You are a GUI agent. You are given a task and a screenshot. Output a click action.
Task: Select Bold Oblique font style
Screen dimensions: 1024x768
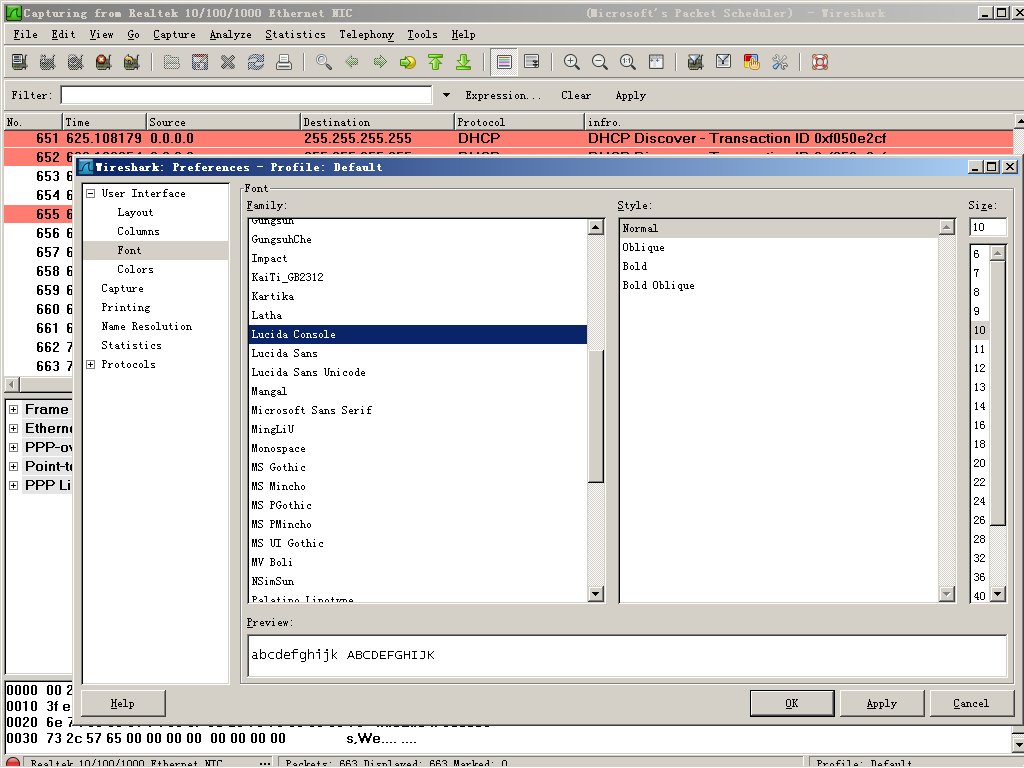click(x=779, y=285)
